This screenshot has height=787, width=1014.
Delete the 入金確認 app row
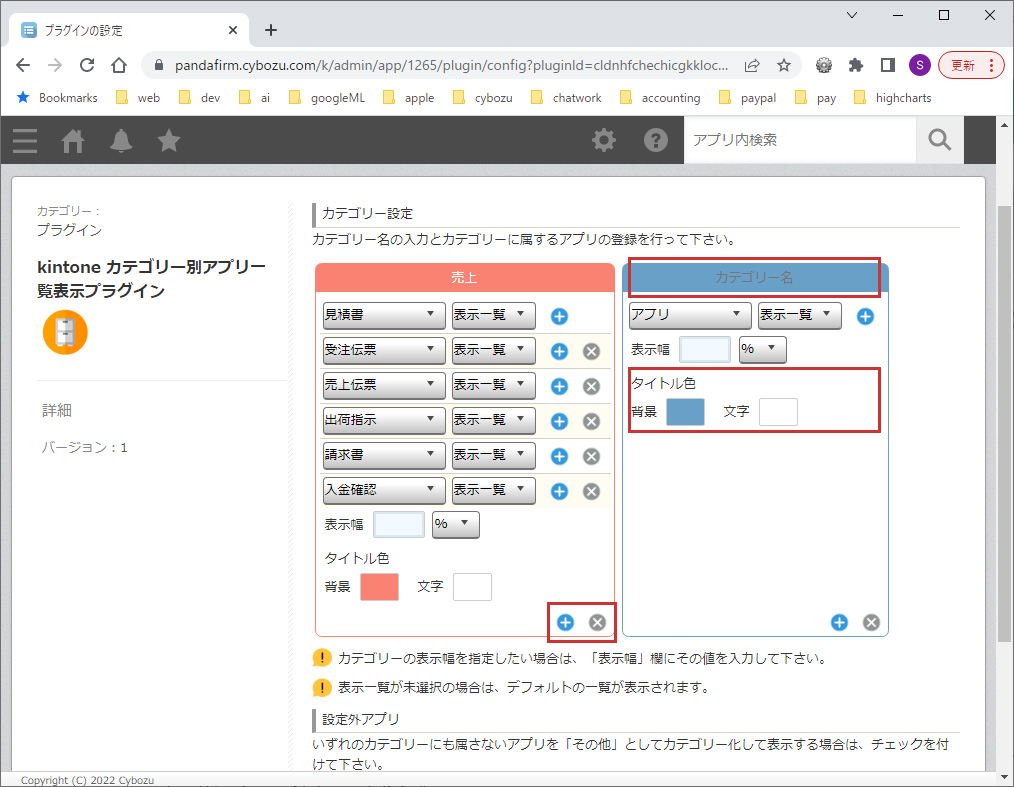[591, 491]
